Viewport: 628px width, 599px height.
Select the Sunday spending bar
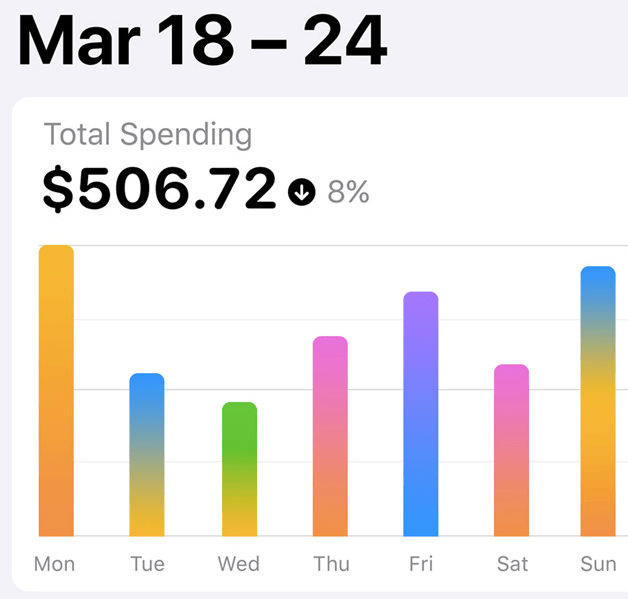[598, 401]
